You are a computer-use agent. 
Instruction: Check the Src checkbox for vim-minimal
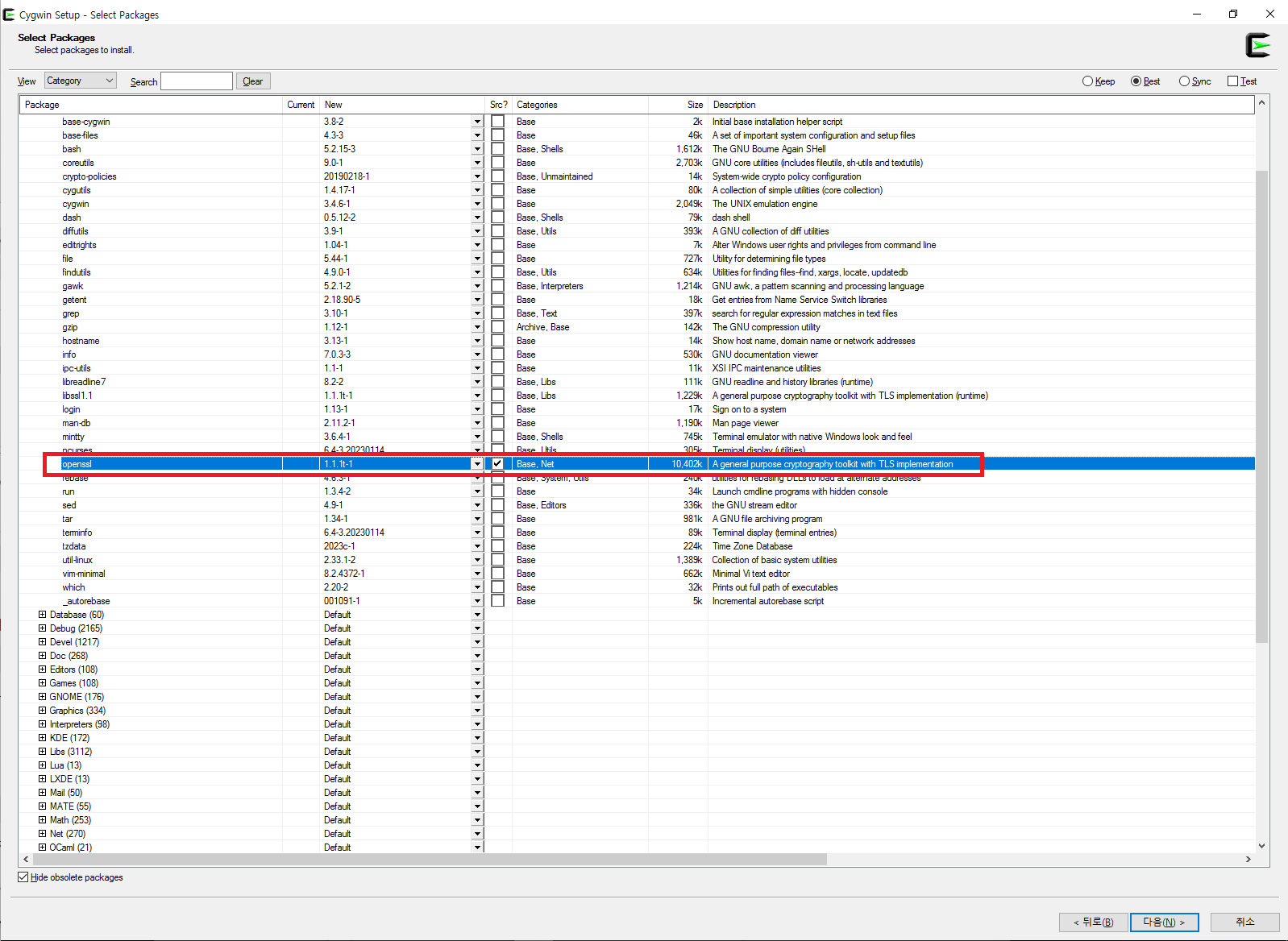point(498,574)
